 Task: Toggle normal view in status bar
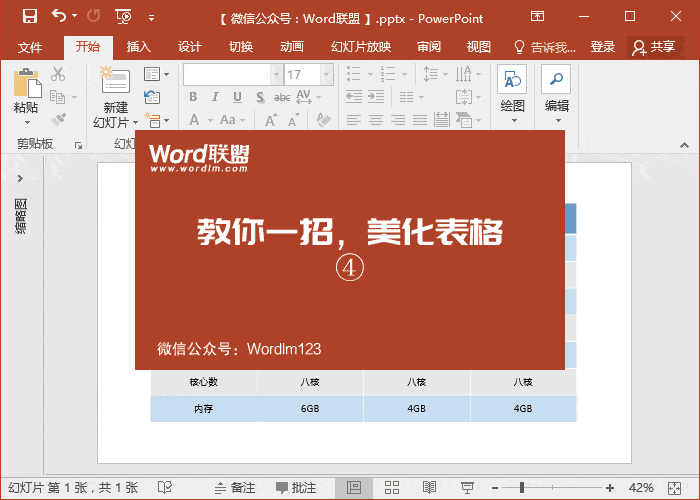coord(354,488)
